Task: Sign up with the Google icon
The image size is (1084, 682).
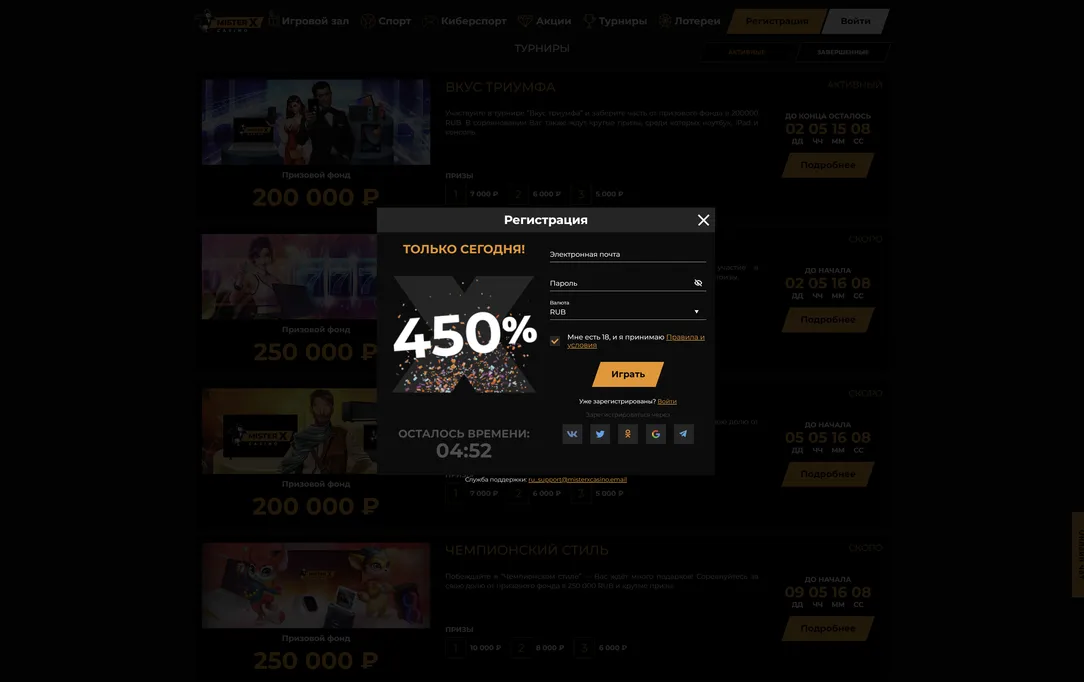Action: point(655,434)
